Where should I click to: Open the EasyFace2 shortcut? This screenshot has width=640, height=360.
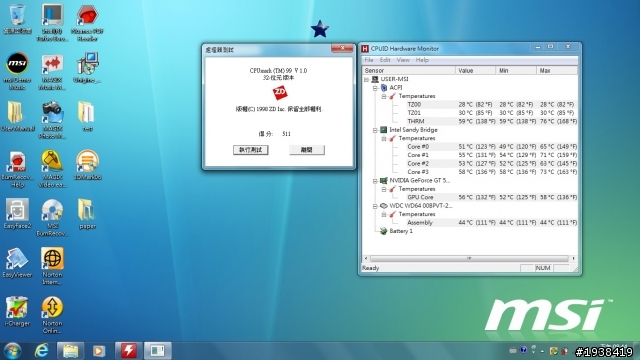[x=17, y=213]
